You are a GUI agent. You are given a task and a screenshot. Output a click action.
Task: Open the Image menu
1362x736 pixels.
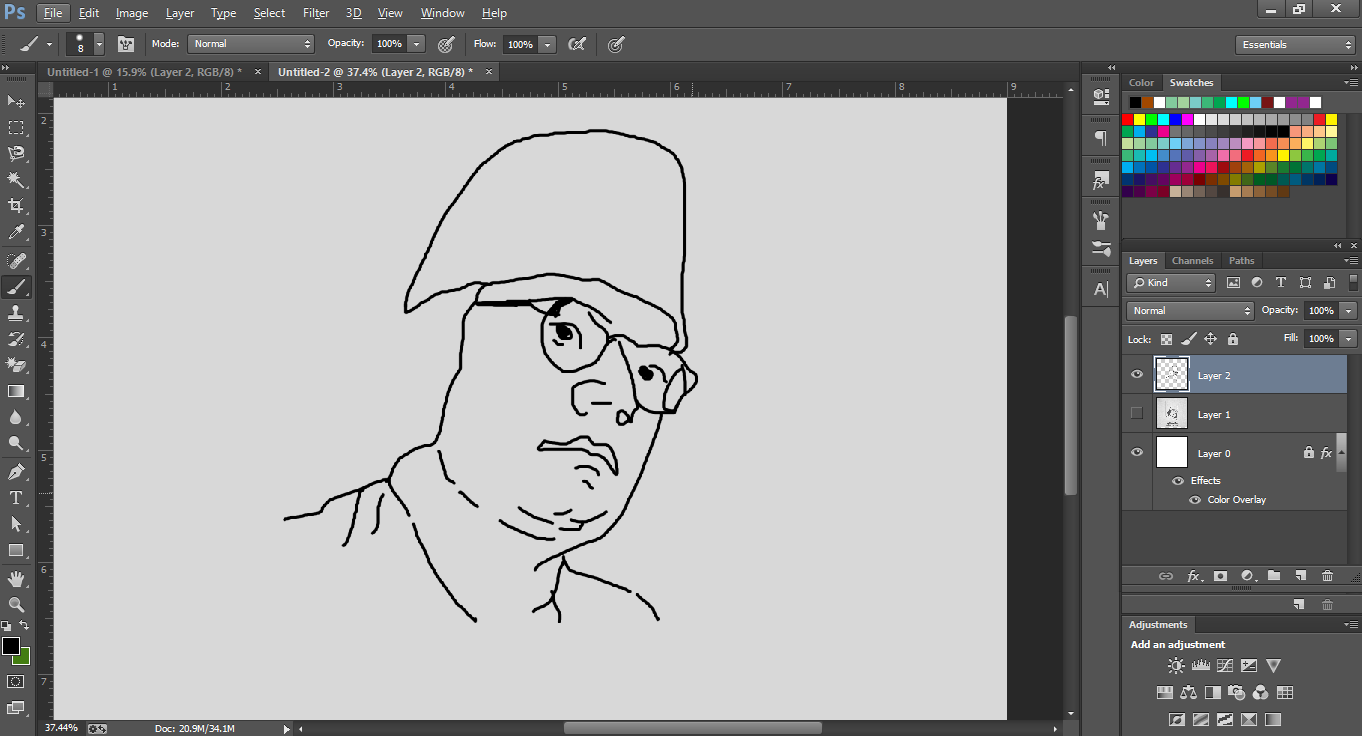pos(132,13)
